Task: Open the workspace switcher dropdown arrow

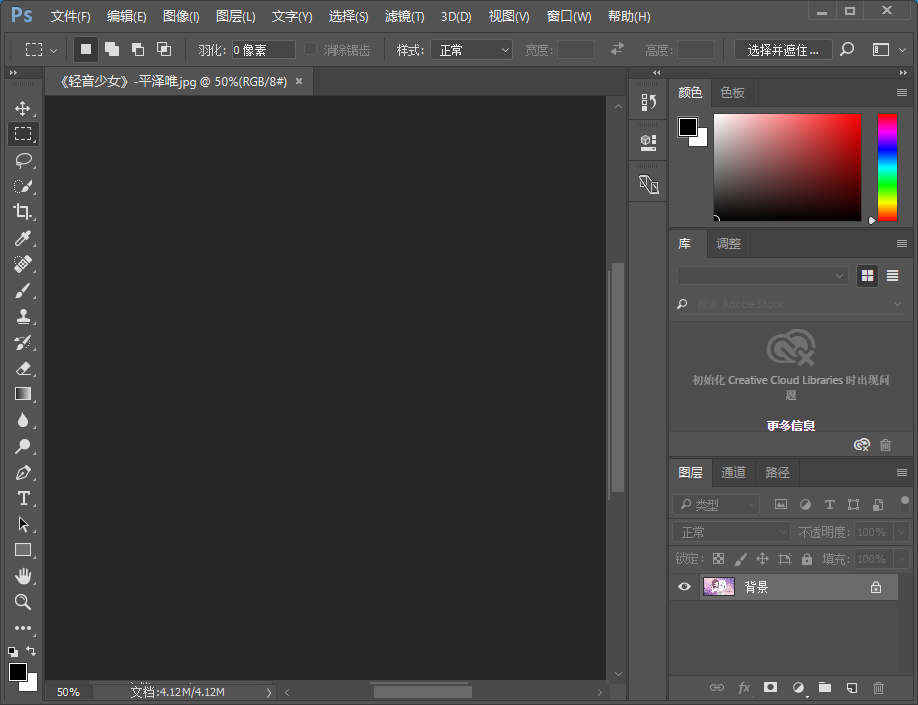Action: 902,50
